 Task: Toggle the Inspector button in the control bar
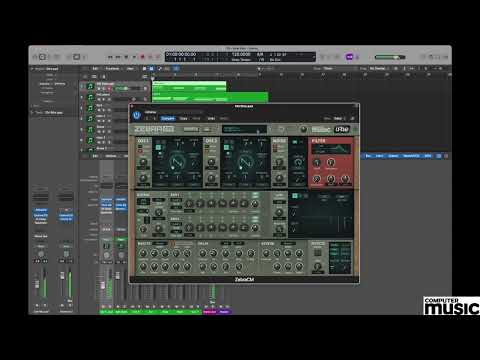42,57
